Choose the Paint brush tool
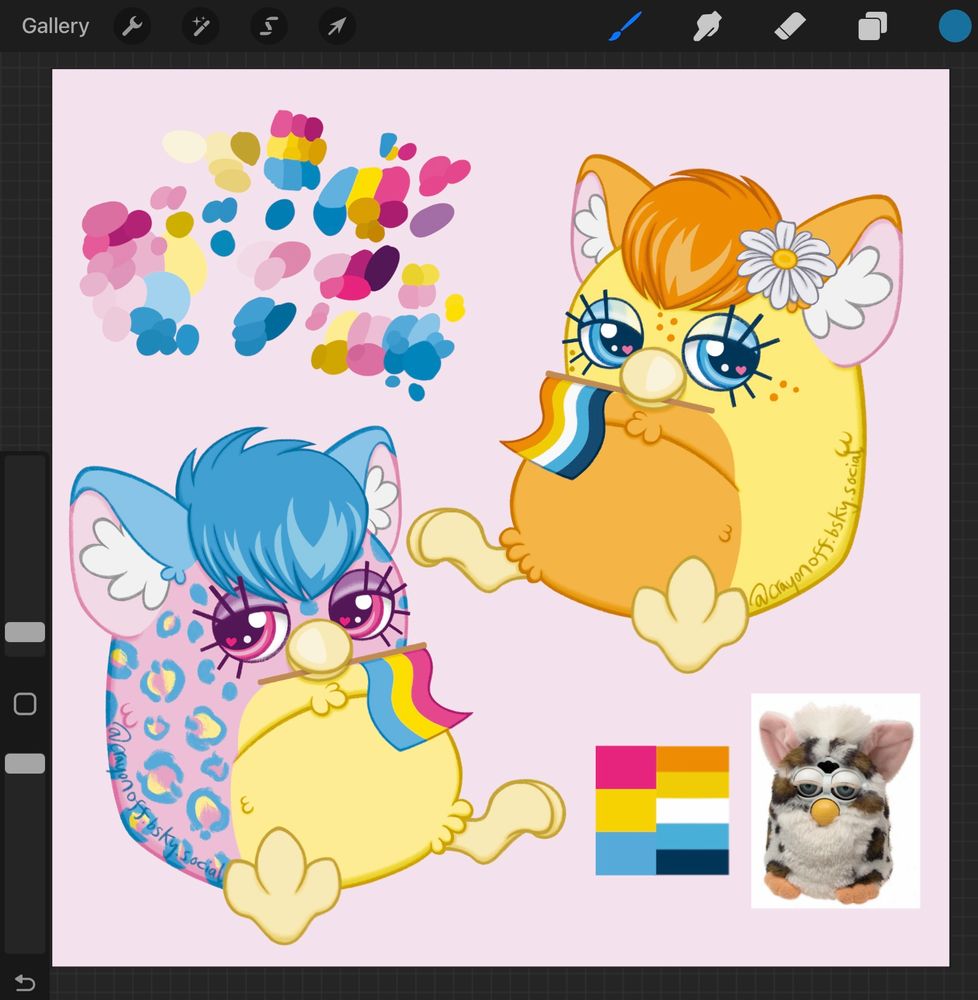Image resolution: width=978 pixels, height=1000 pixels. click(624, 26)
